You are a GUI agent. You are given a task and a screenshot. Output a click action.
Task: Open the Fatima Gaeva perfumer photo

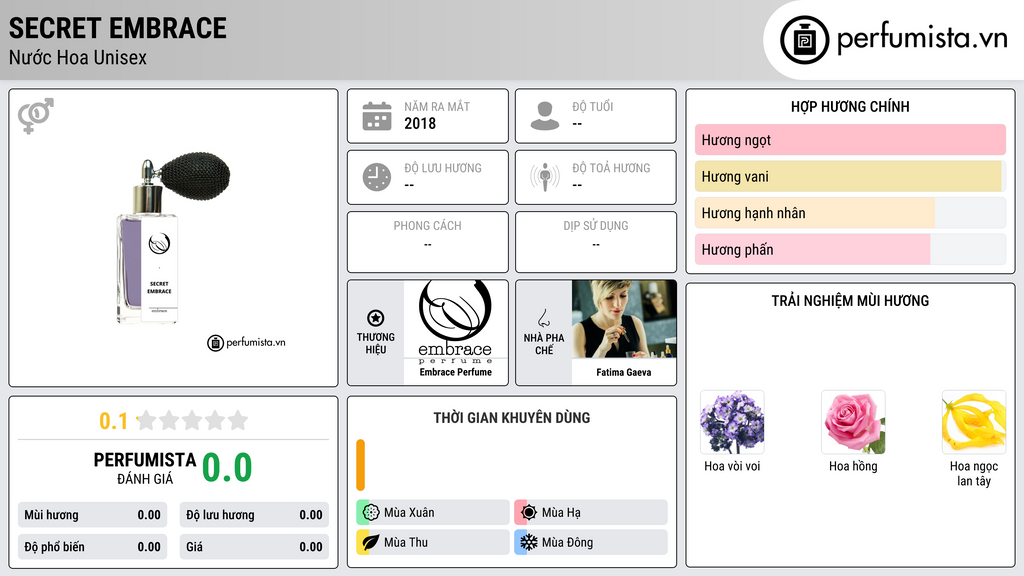click(x=624, y=319)
